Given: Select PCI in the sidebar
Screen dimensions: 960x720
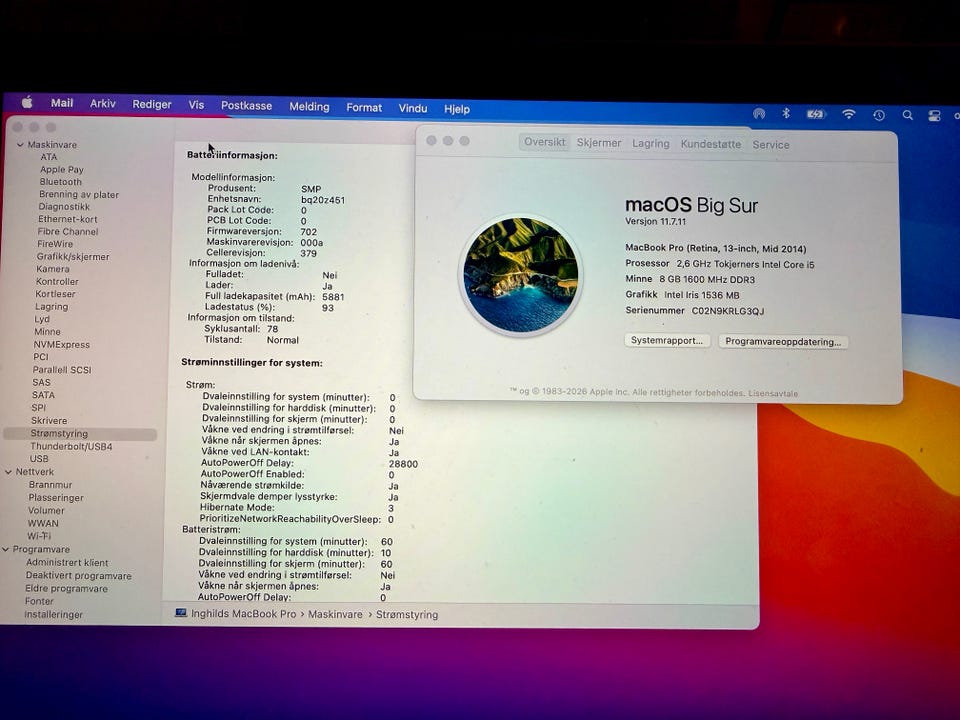Looking at the screenshot, I should pyautogui.click(x=40, y=357).
